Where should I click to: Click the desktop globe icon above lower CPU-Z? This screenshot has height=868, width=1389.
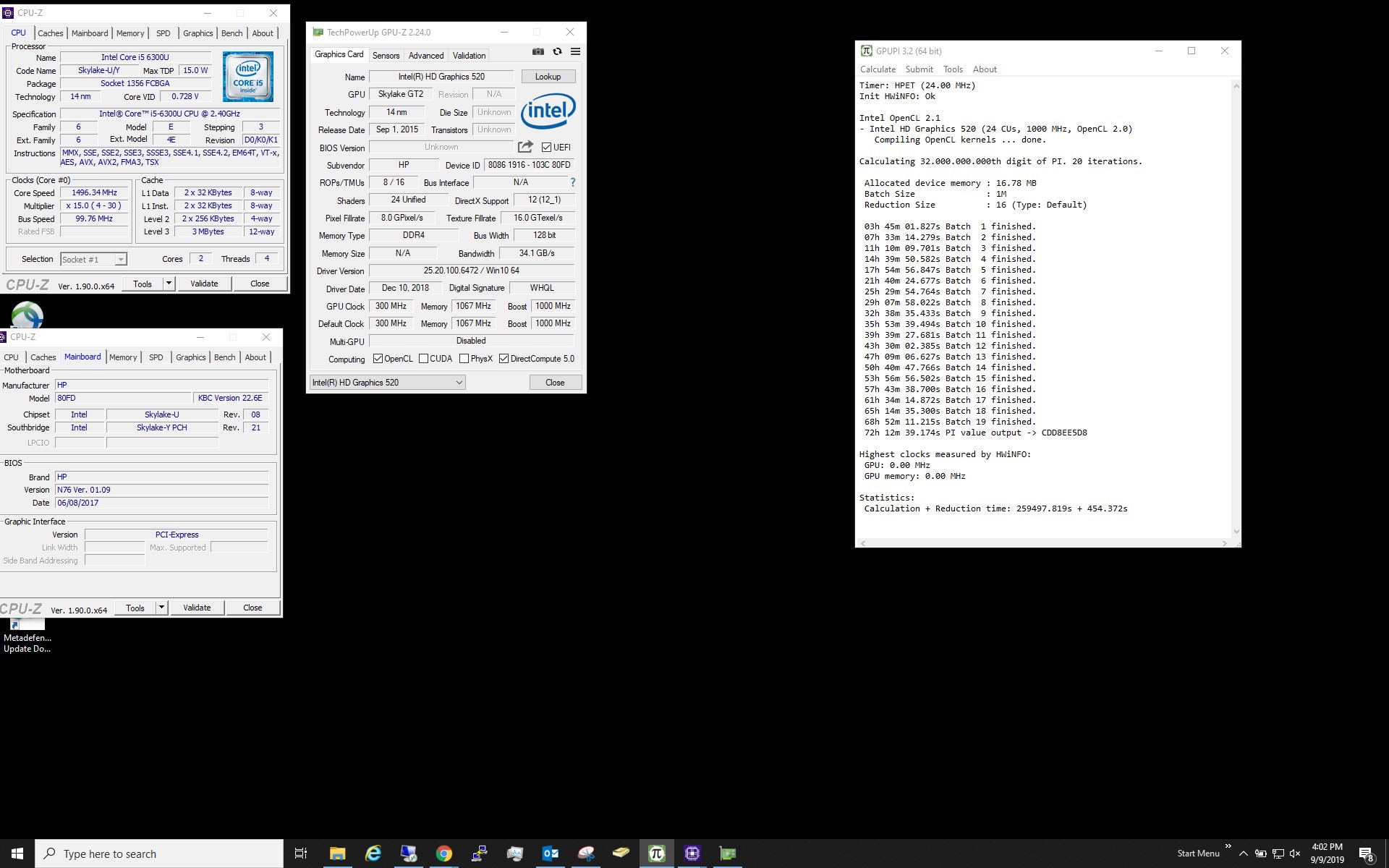click(x=27, y=315)
